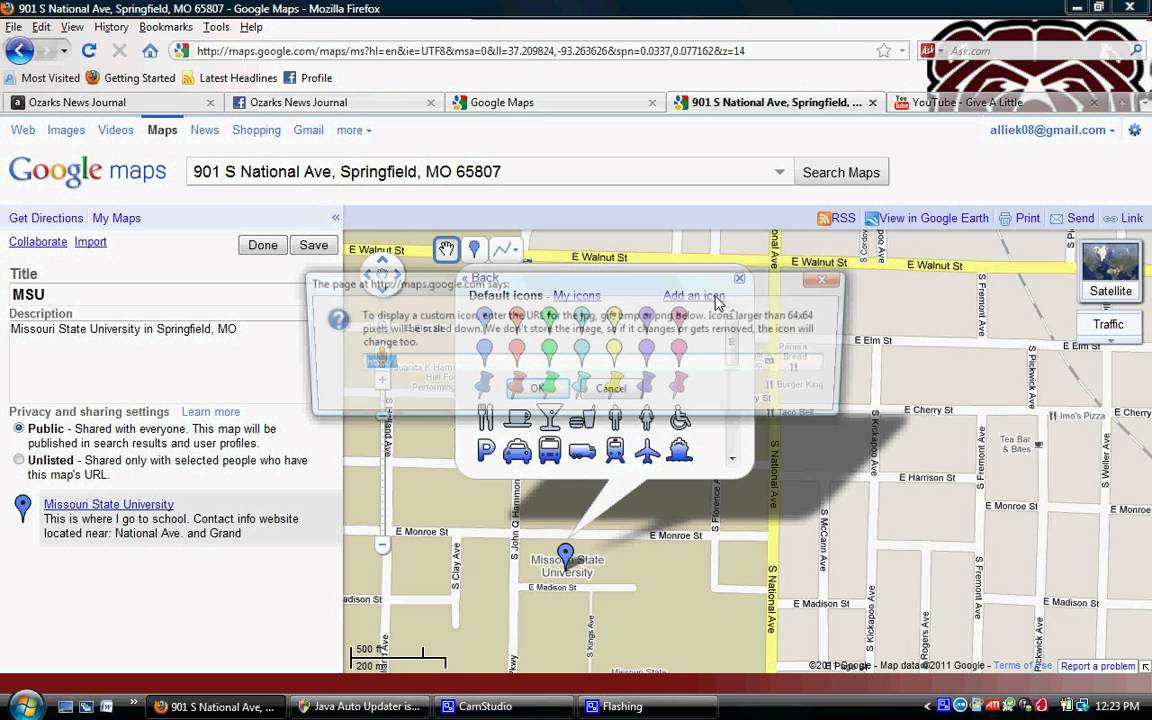Open CamStudio from the taskbar

[504, 707]
